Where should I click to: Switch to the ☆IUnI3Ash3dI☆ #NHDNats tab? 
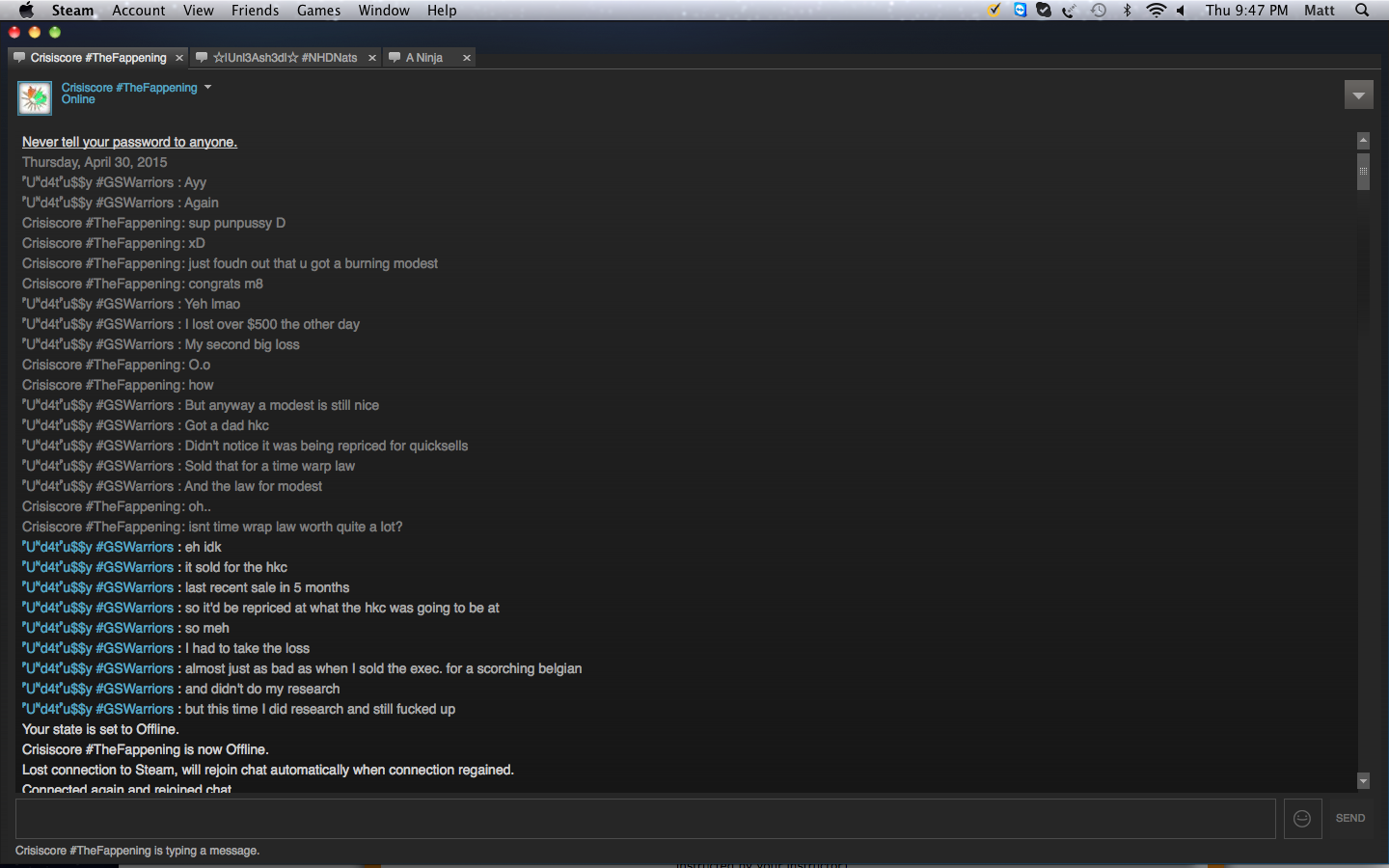pyautogui.click(x=285, y=58)
